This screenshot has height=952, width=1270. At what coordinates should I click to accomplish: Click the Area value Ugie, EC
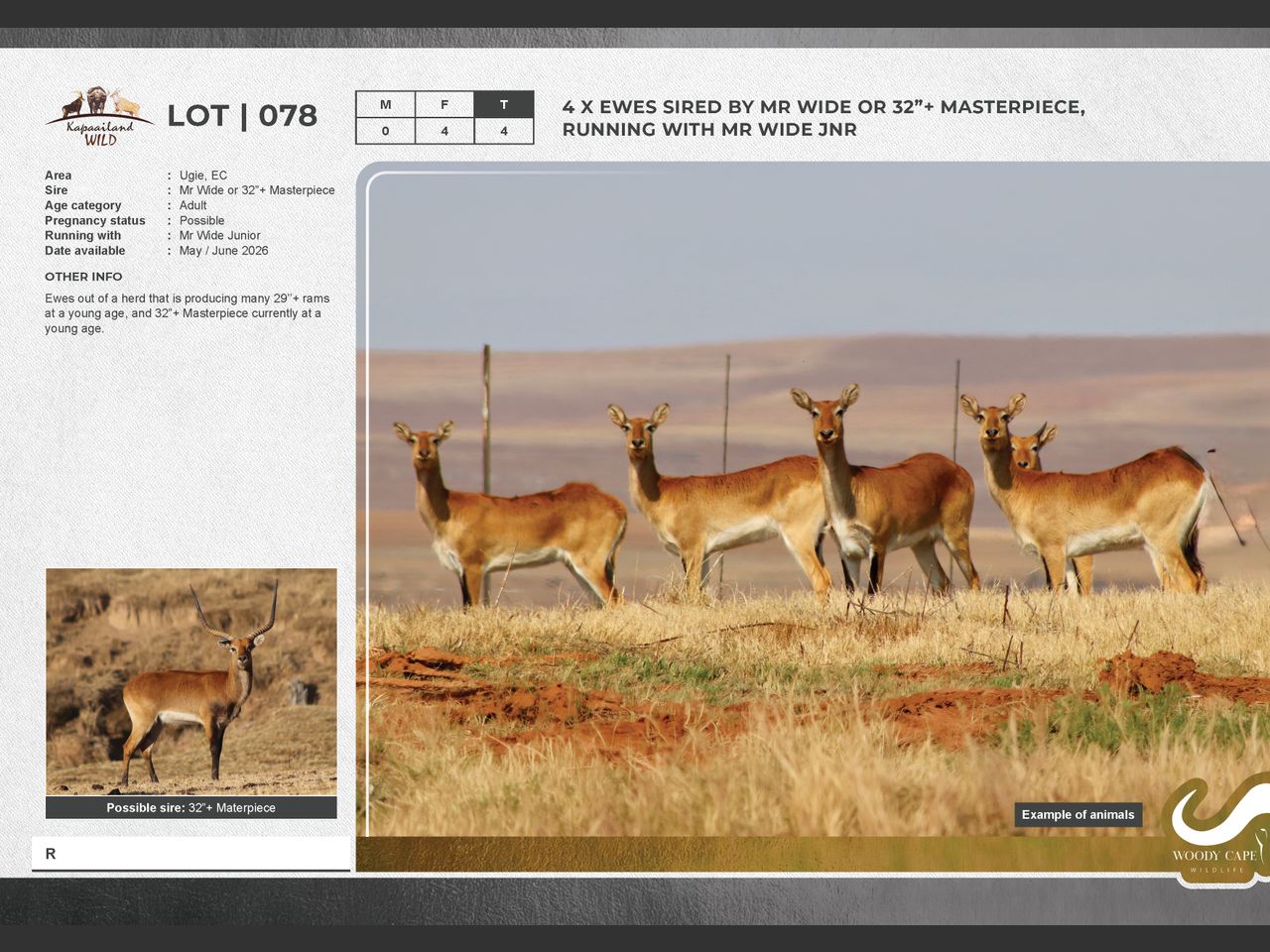(202, 176)
